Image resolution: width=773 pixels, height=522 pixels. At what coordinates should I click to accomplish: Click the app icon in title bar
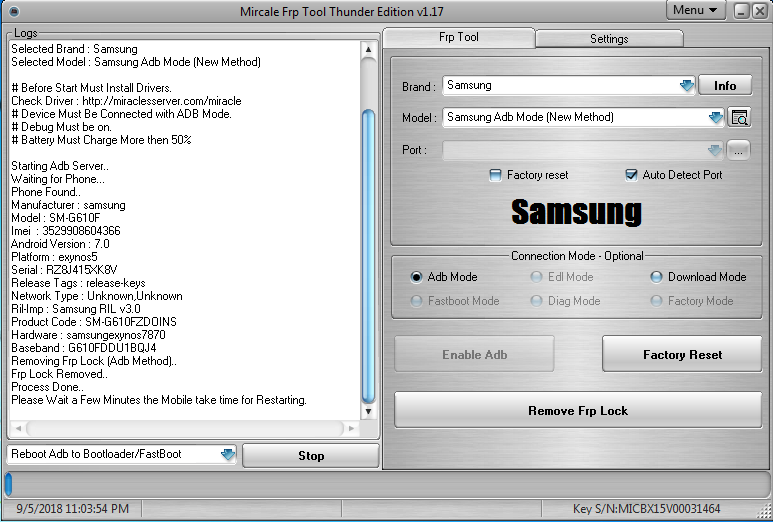pos(14,11)
